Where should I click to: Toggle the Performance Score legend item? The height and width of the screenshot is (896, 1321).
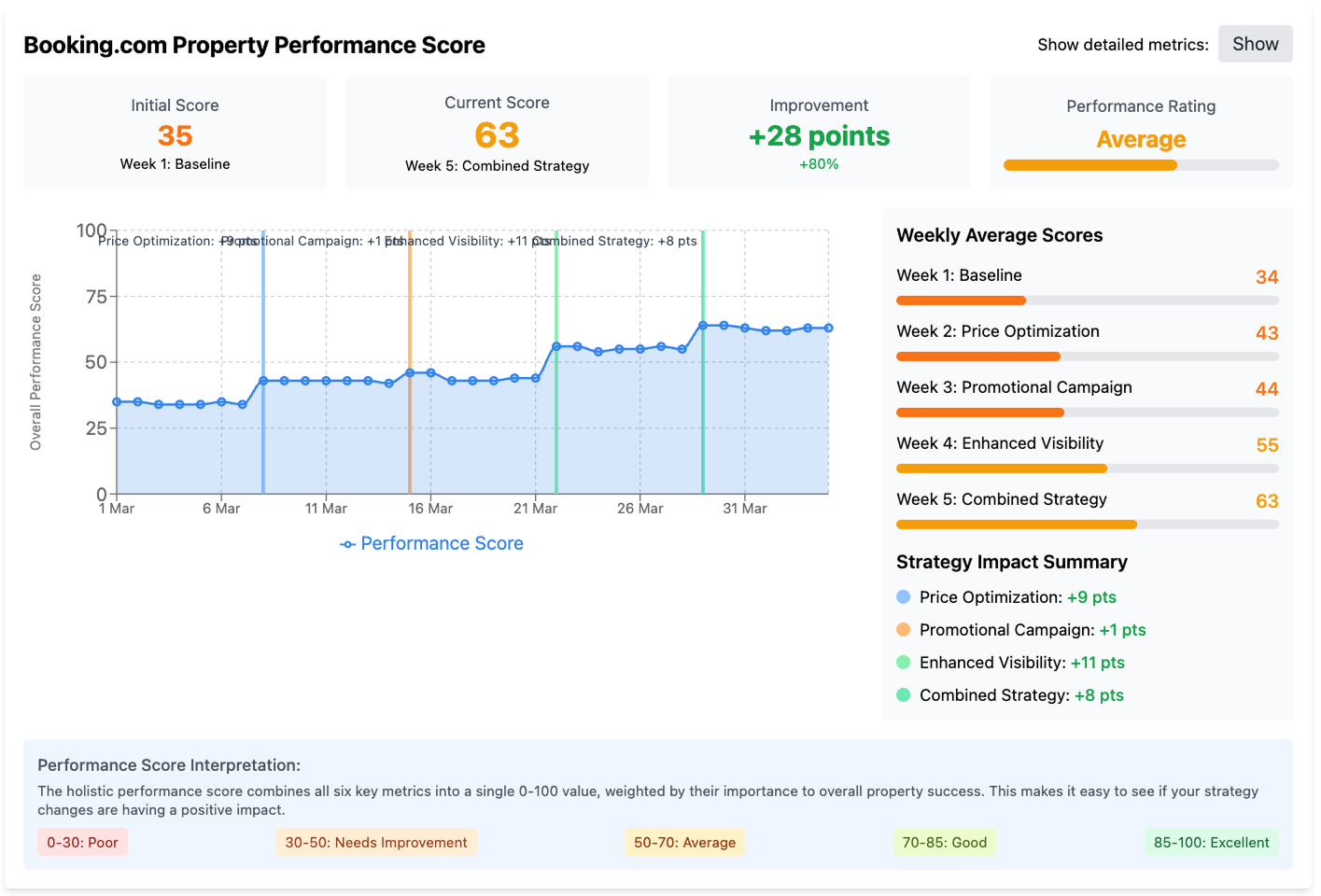coord(431,543)
